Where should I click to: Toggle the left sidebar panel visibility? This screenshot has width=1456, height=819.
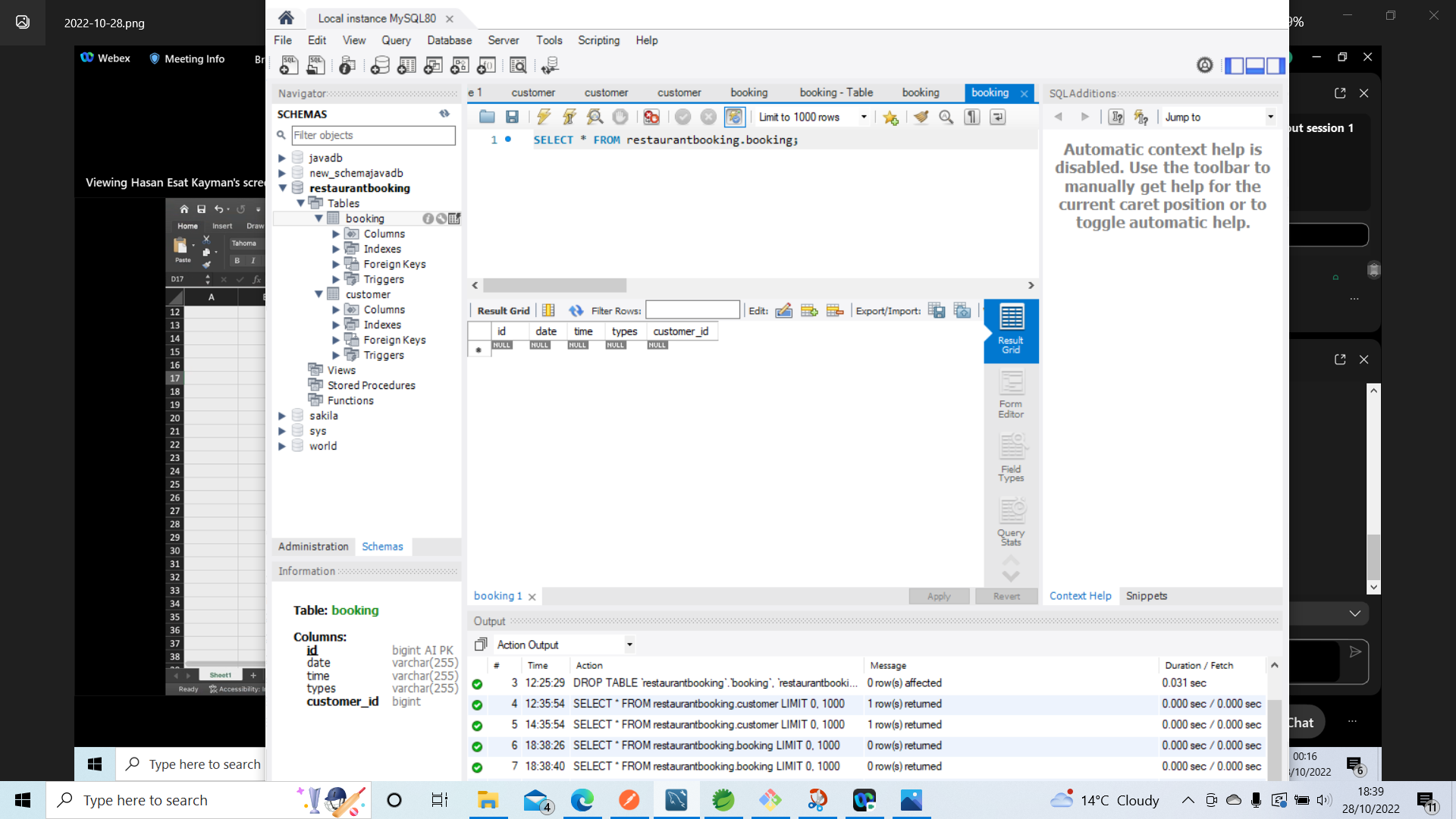(1235, 66)
